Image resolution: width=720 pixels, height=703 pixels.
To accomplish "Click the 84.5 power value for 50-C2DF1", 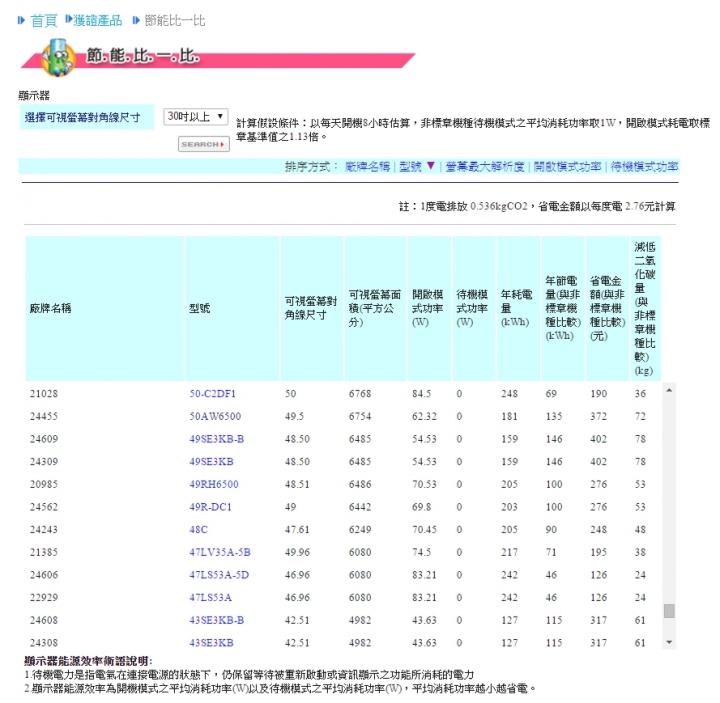I will point(421,394).
